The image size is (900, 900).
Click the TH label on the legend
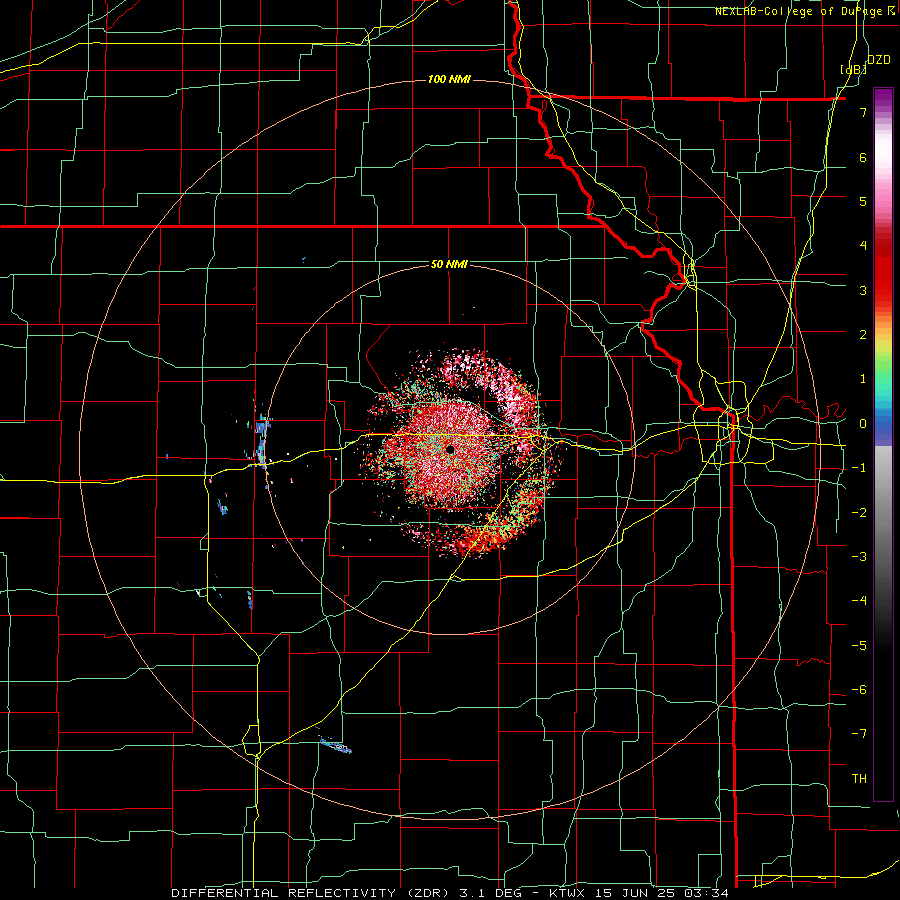[859, 779]
